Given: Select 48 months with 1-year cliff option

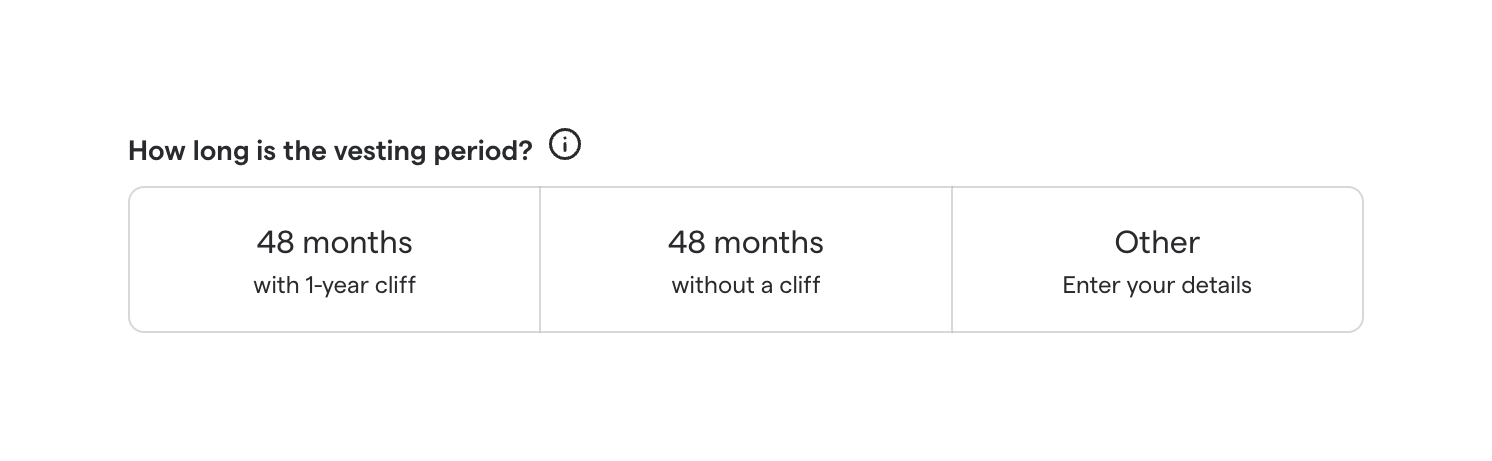Looking at the screenshot, I should coord(334,260).
